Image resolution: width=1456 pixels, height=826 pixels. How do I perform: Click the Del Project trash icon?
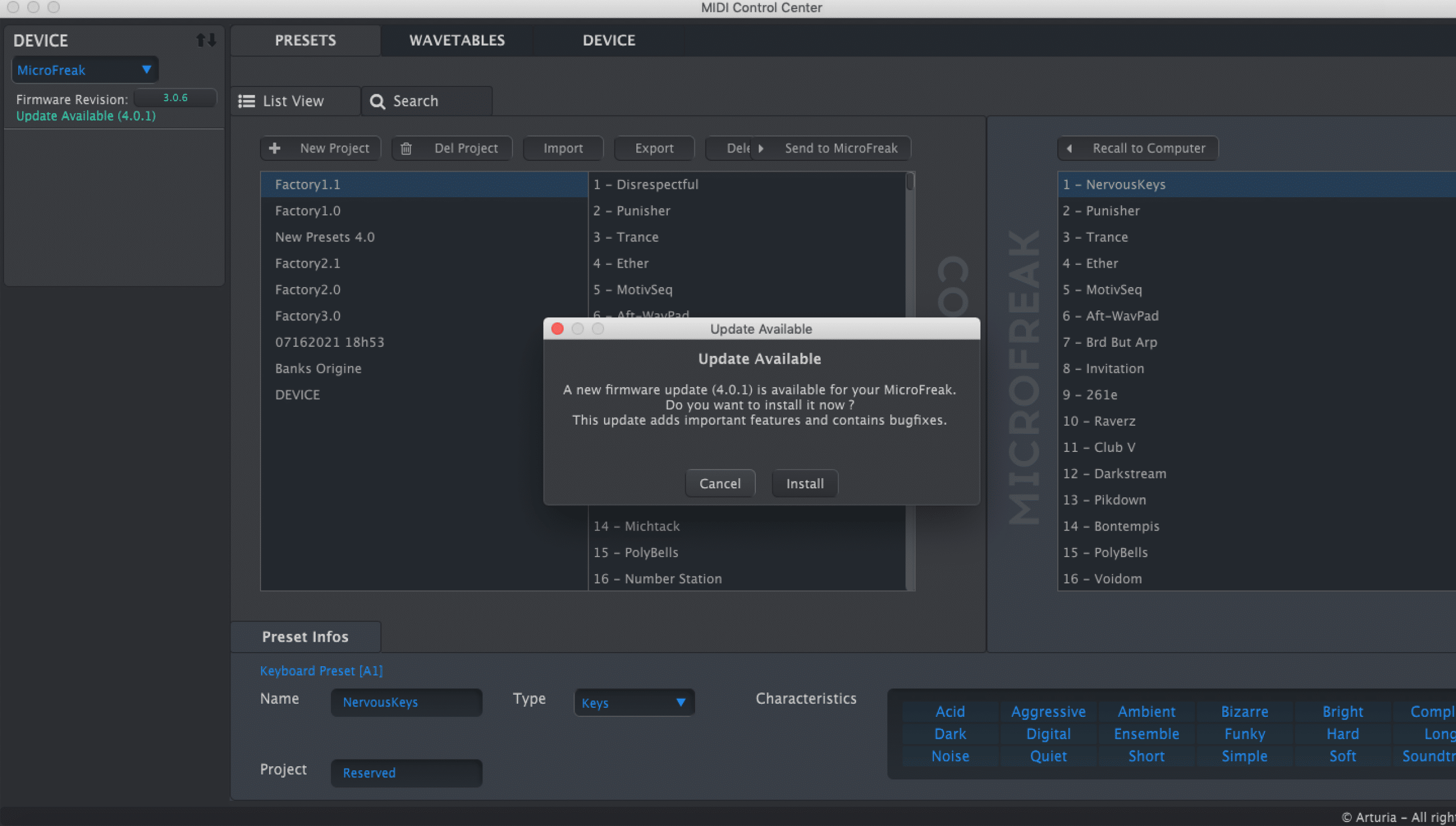[406, 148]
